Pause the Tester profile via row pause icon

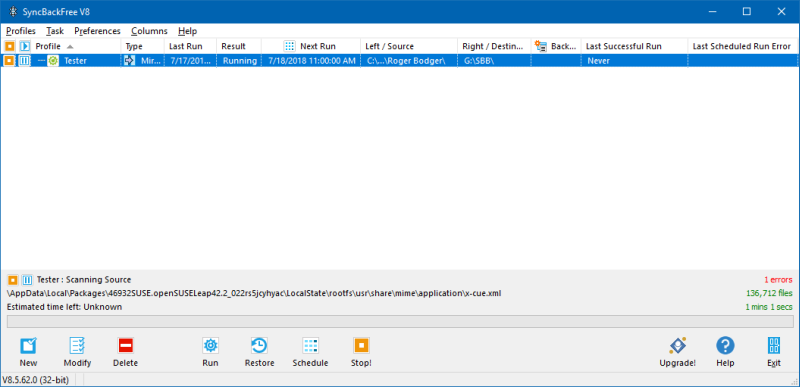pyautogui.click(x=24, y=61)
